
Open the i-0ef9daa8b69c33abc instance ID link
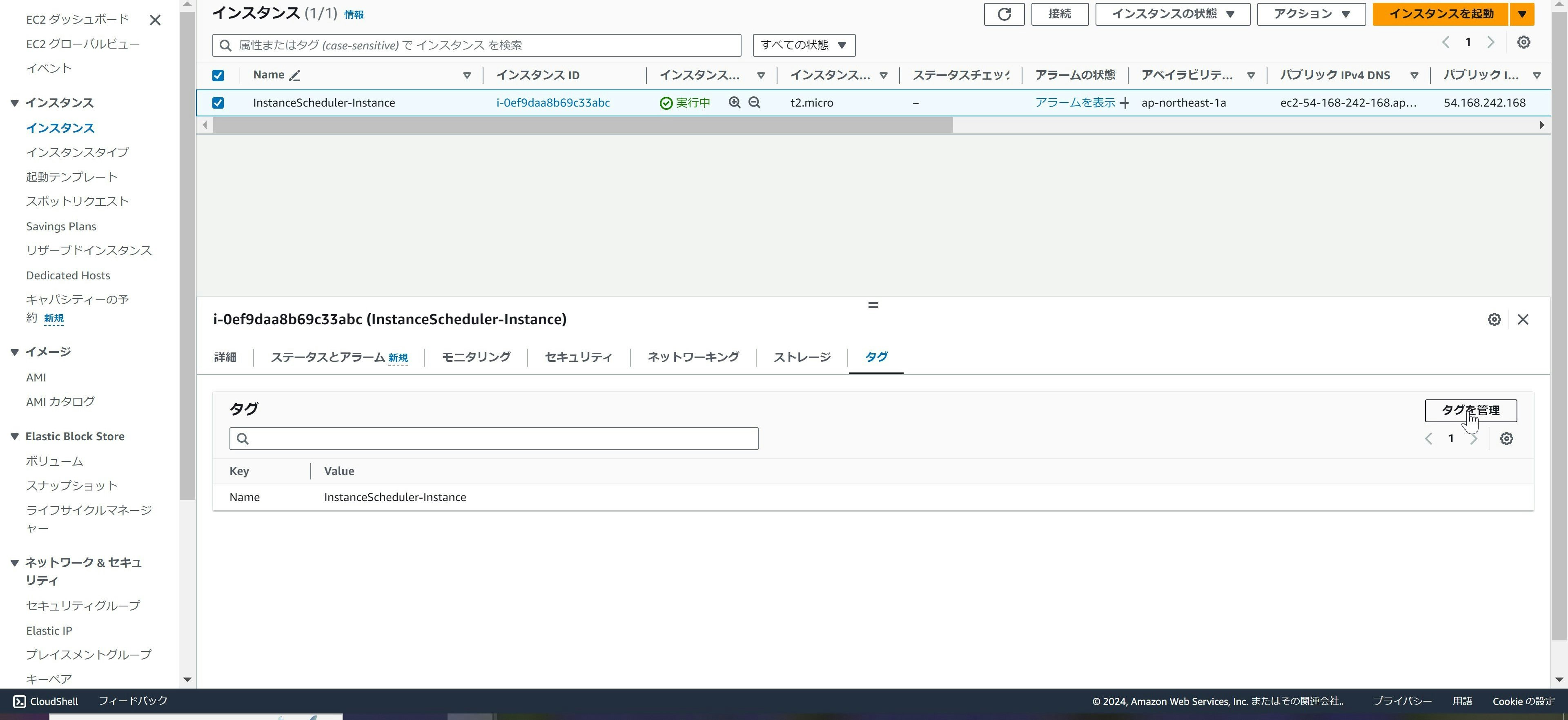(553, 103)
